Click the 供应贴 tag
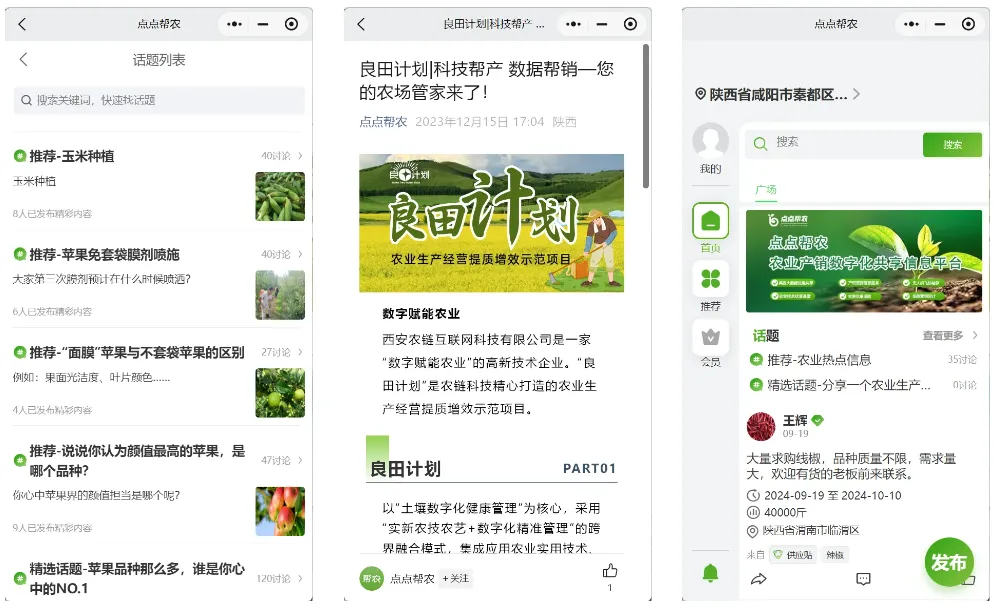Viewport: 999px width, 615px height. pos(793,555)
